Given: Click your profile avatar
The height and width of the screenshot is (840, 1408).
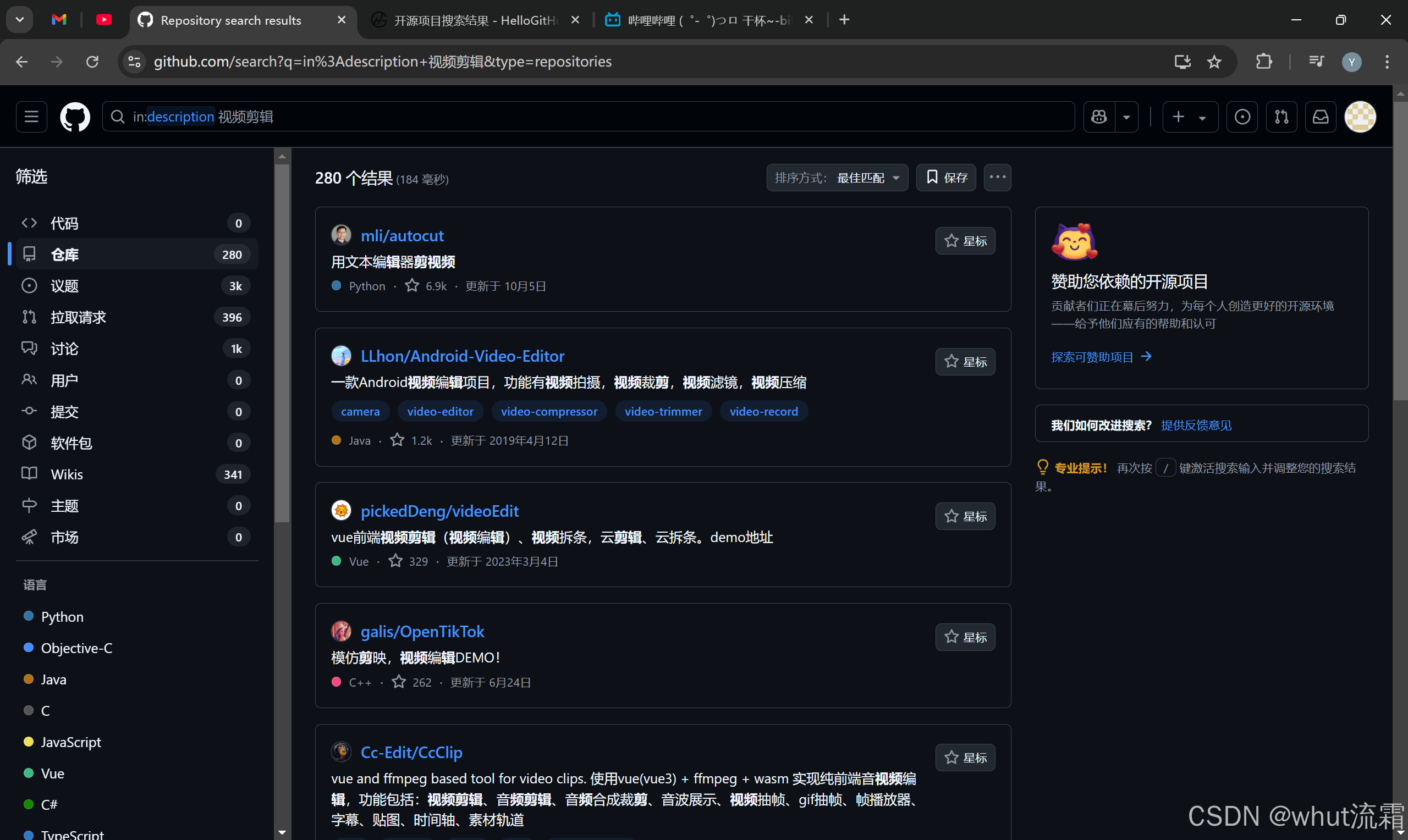Looking at the screenshot, I should point(1361,117).
